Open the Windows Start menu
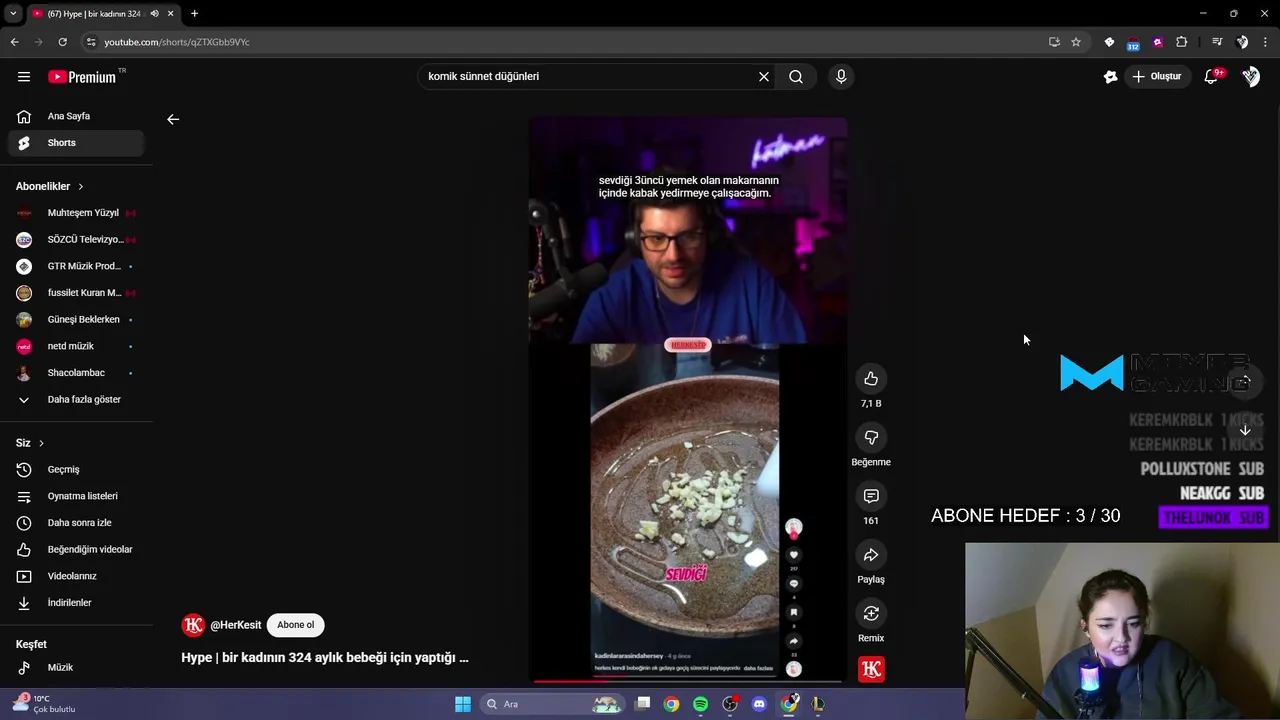Viewport: 1280px width, 720px height. (x=463, y=704)
